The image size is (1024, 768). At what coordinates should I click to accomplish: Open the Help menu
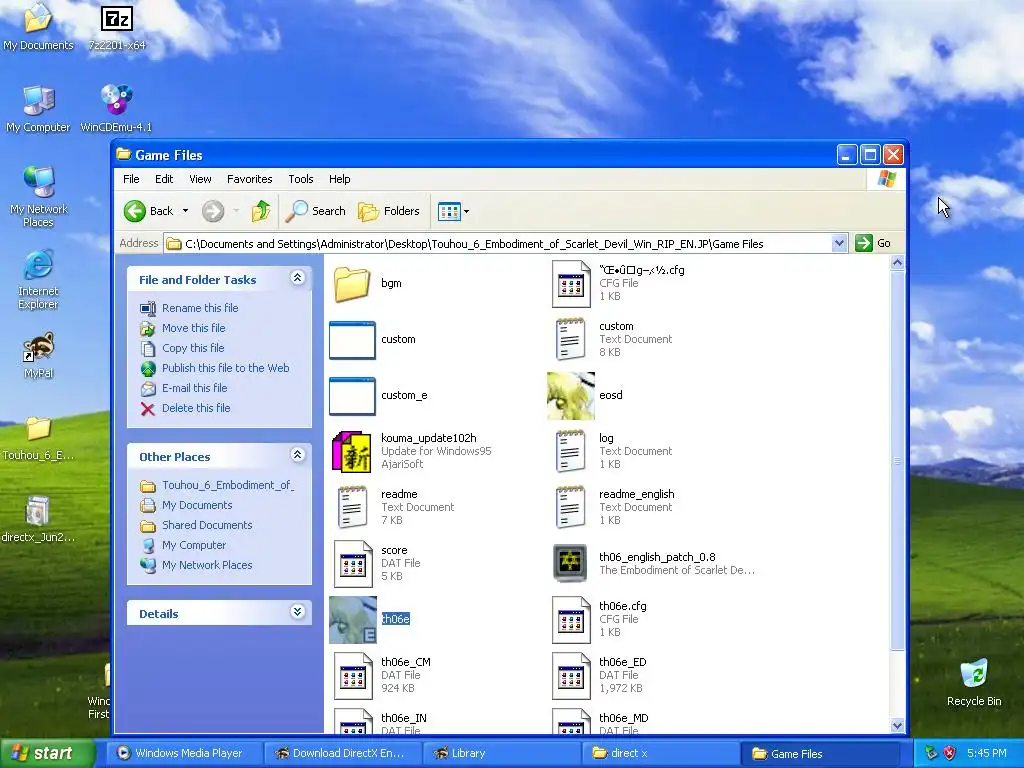pyautogui.click(x=340, y=179)
